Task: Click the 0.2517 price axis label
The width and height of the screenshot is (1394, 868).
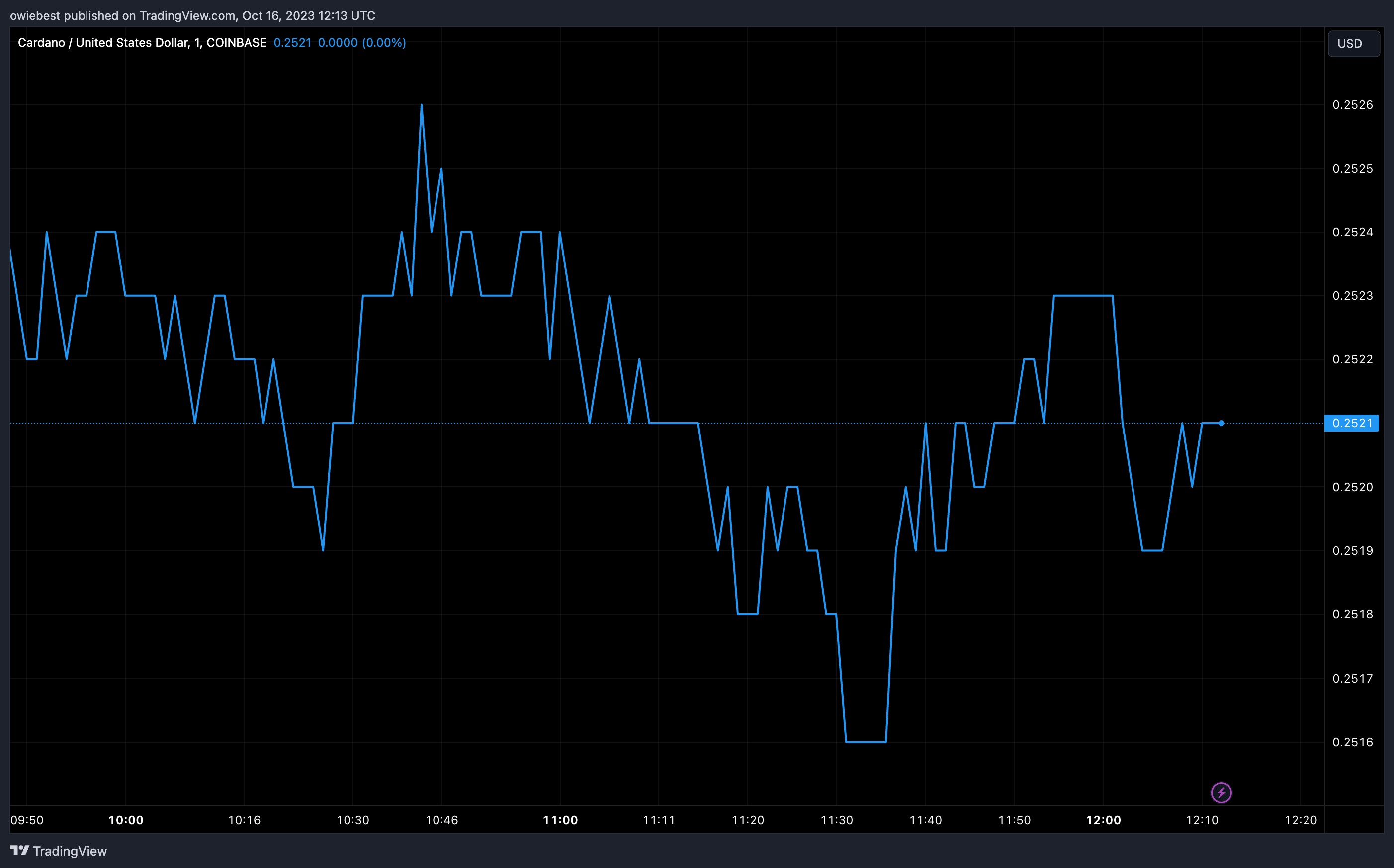Action: pyautogui.click(x=1353, y=679)
